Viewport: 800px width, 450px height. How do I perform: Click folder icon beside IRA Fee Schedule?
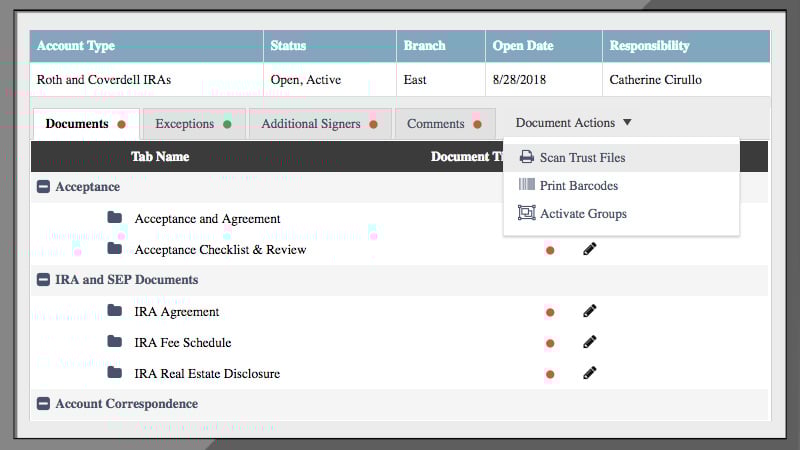[115, 342]
